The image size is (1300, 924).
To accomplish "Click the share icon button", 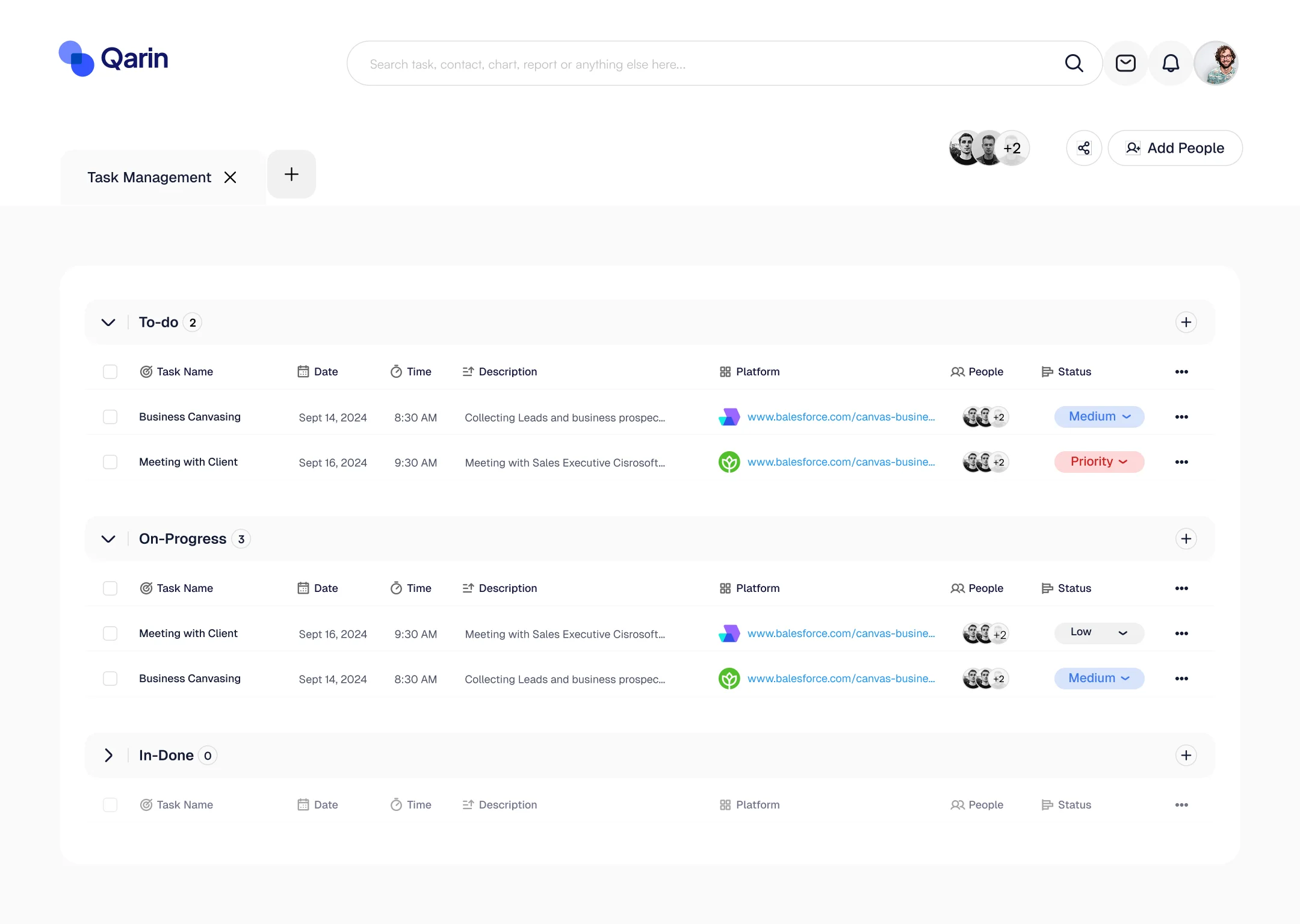I will coord(1084,148).
